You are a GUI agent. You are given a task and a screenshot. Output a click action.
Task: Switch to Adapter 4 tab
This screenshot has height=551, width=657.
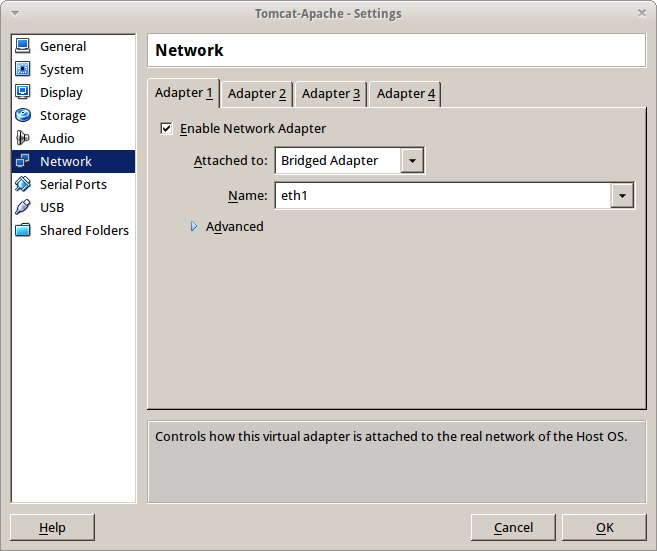[406, 93]
